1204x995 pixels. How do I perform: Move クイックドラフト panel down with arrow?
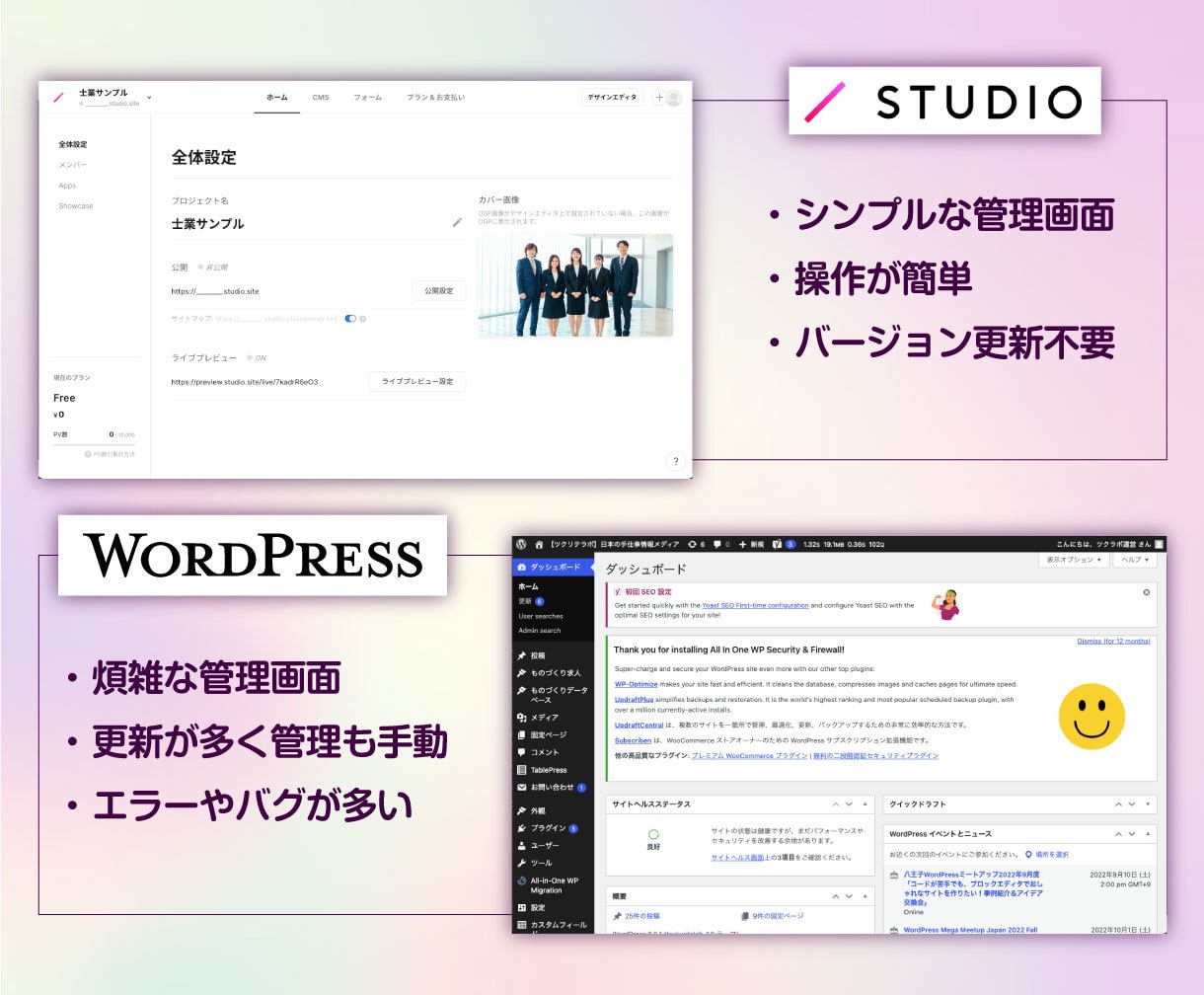(1132, 804)
